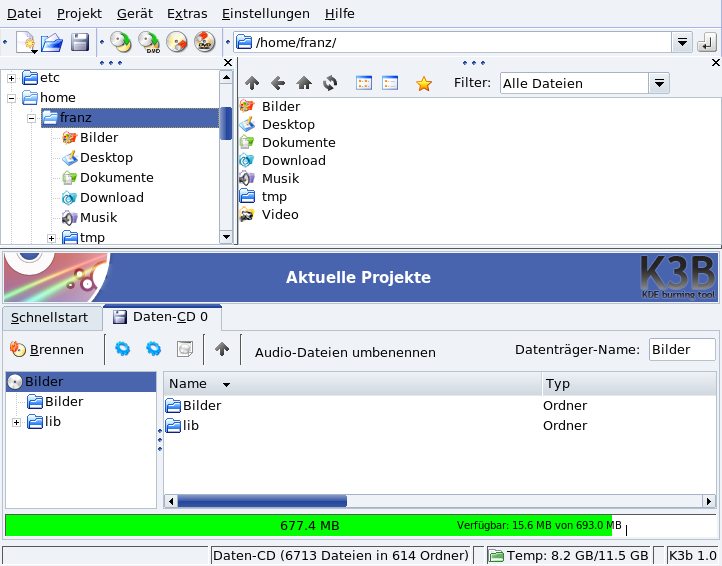This screenshot has width=722, height=566.
Task: Click the go button beside path field
Action: (707, 43)
